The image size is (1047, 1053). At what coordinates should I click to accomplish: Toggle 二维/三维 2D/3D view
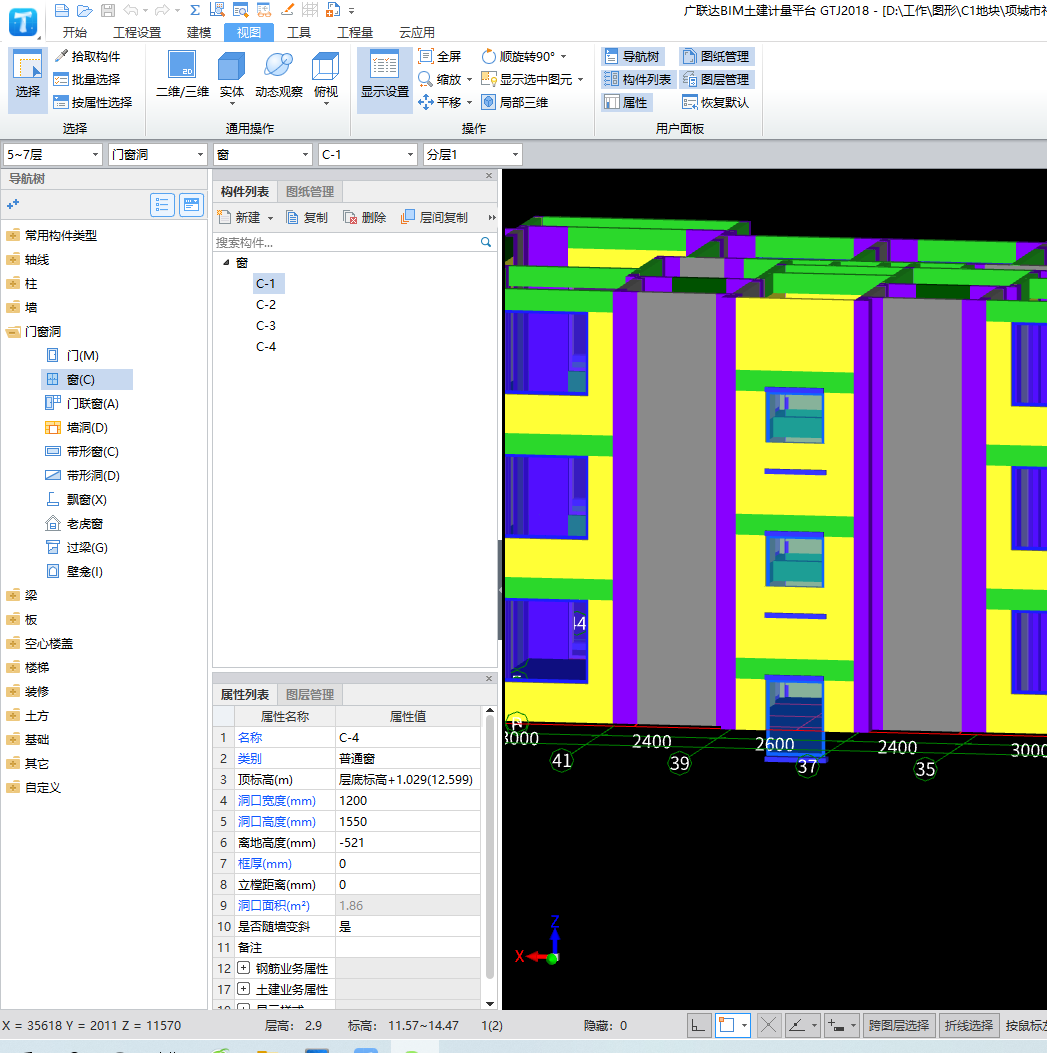point(182,75)
